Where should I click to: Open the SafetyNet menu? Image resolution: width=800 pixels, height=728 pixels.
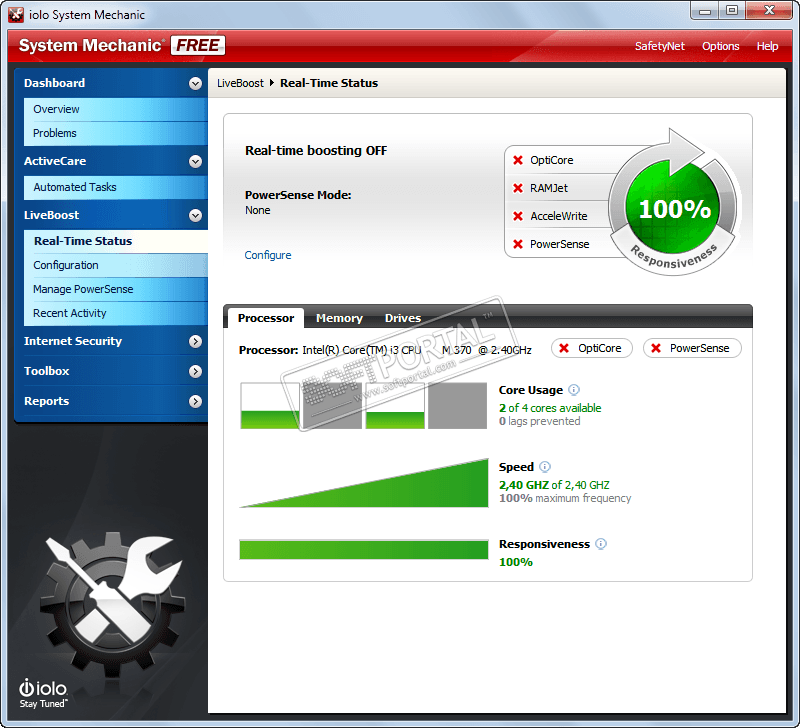659,46
